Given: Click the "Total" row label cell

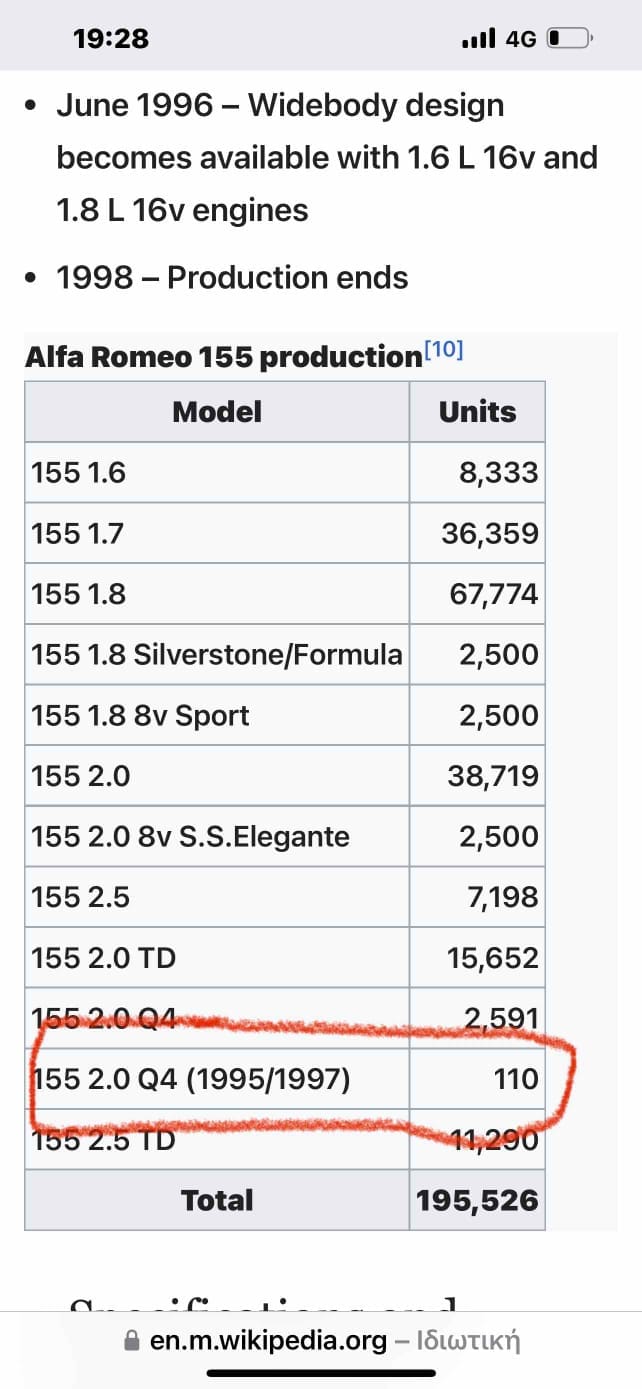Looking at the screenshot, I should (x=217, y=1200).
